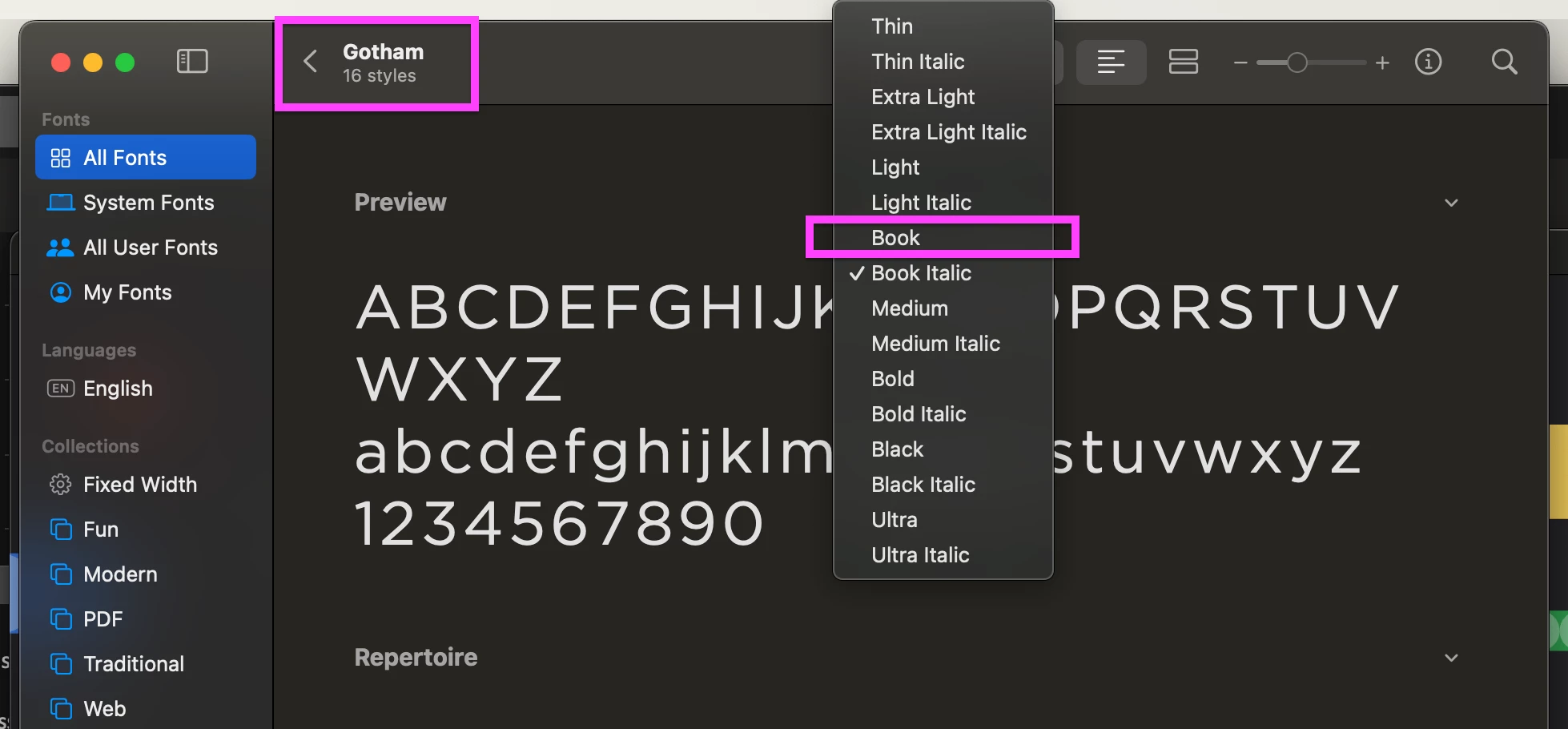
Task: Choose the Light style
Action: pos(943,167)
